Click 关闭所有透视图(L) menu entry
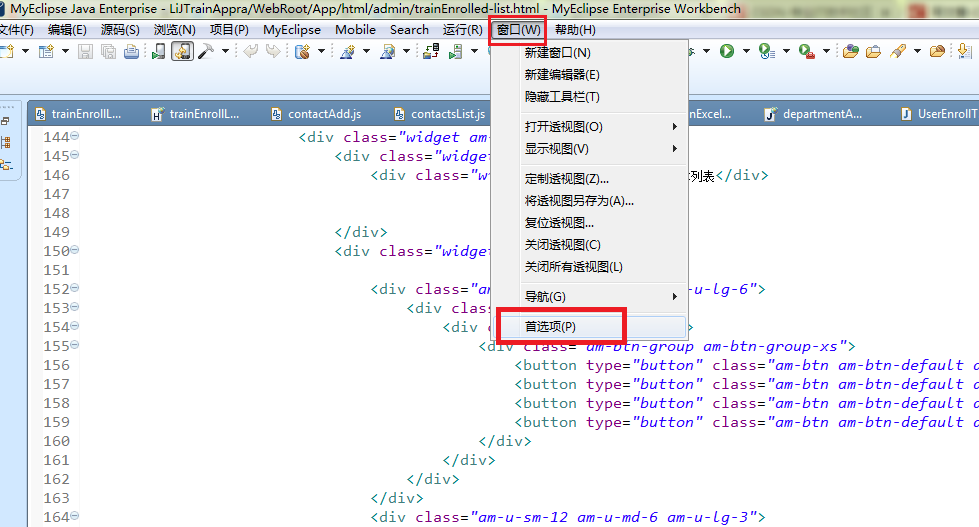Image resolution: width=979 pixels, height=527 pixels. [589, 267]
